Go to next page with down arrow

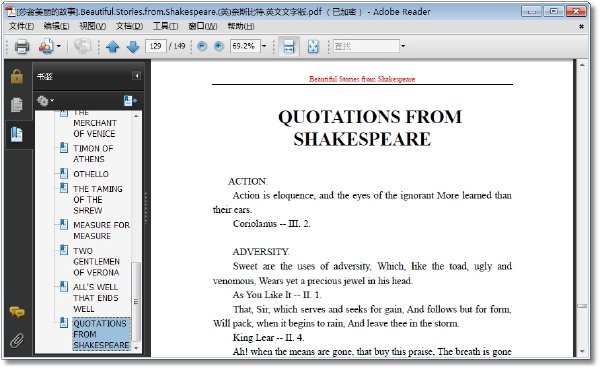133,47
